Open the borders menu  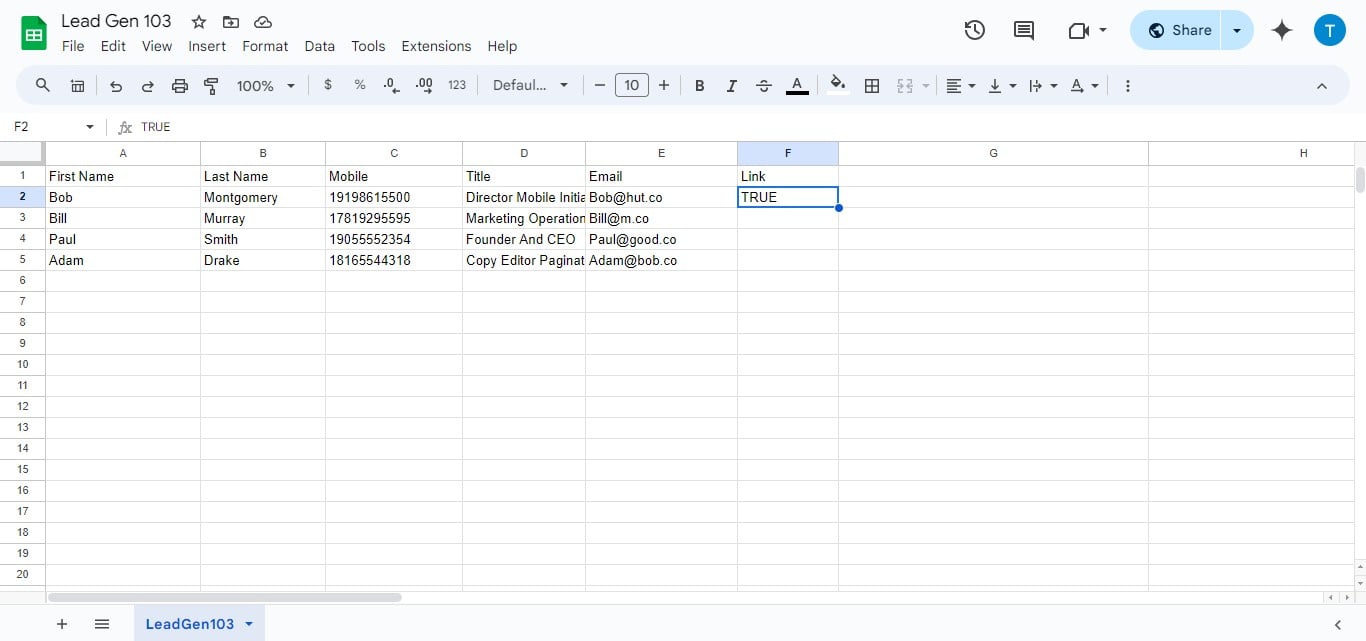[871, 86]
